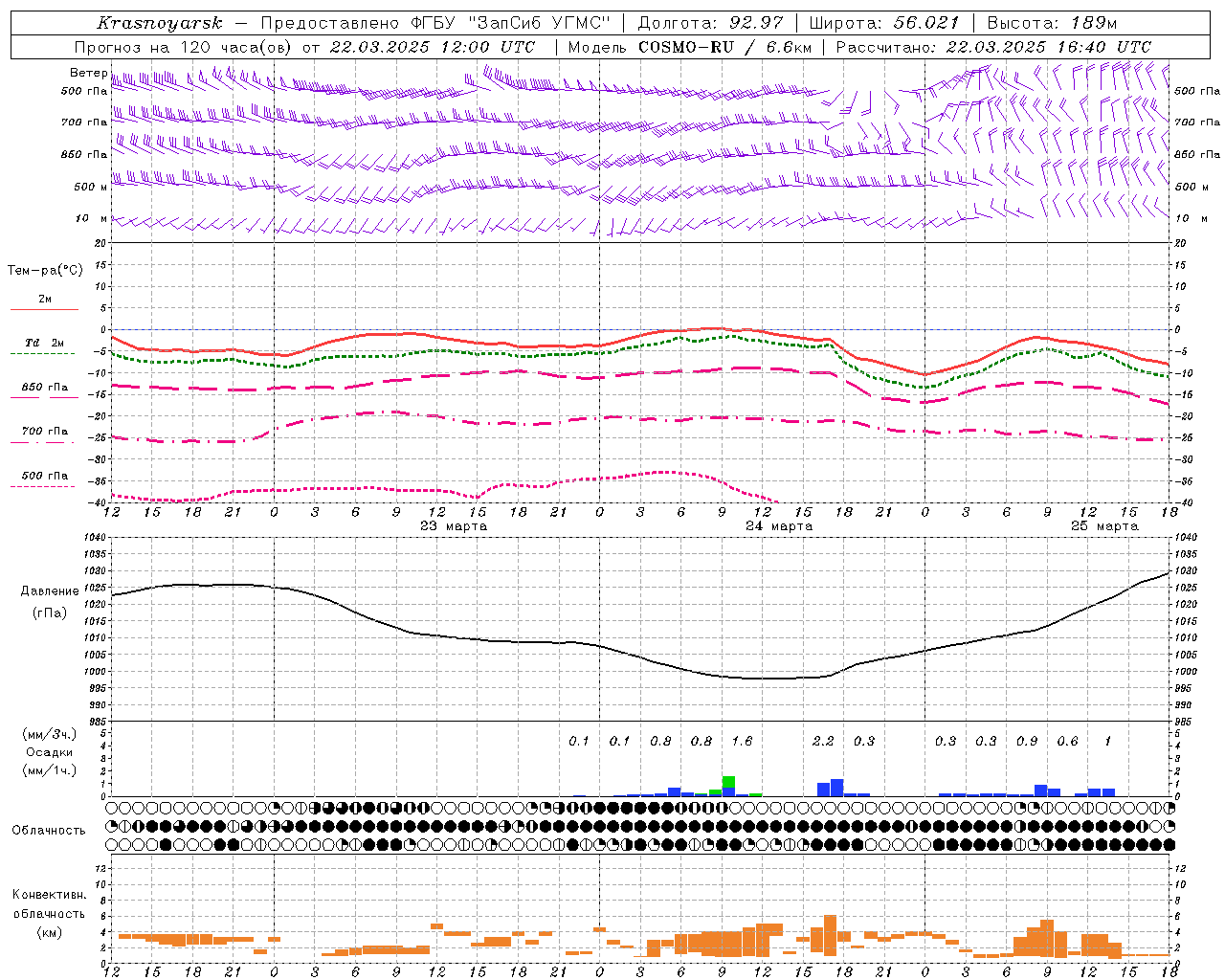Click the 'Осадки' precipitation label
The image size is (1225, 980).
tap(50, 752)
